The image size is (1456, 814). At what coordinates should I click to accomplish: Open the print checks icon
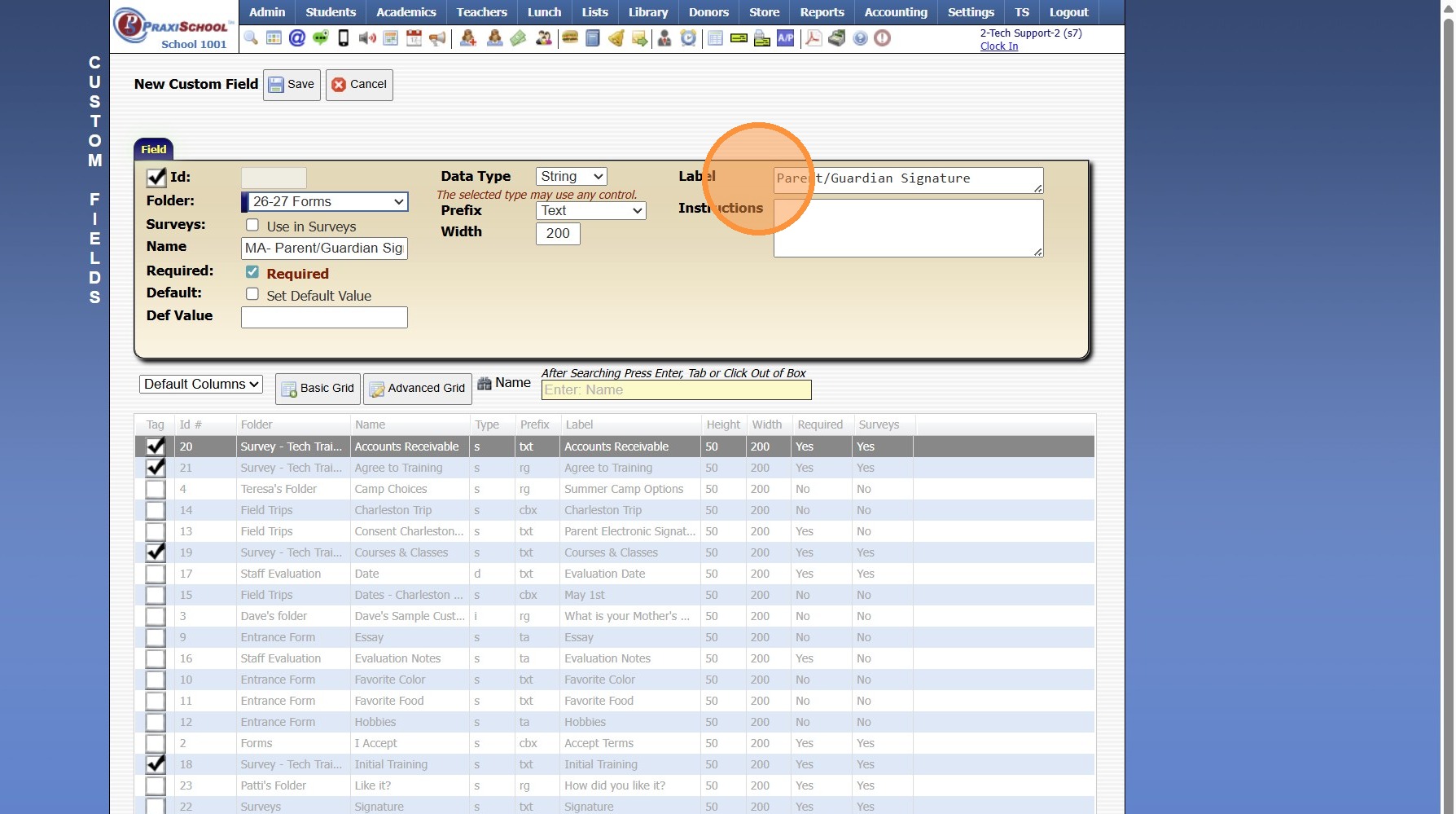(x=762, y=38)
